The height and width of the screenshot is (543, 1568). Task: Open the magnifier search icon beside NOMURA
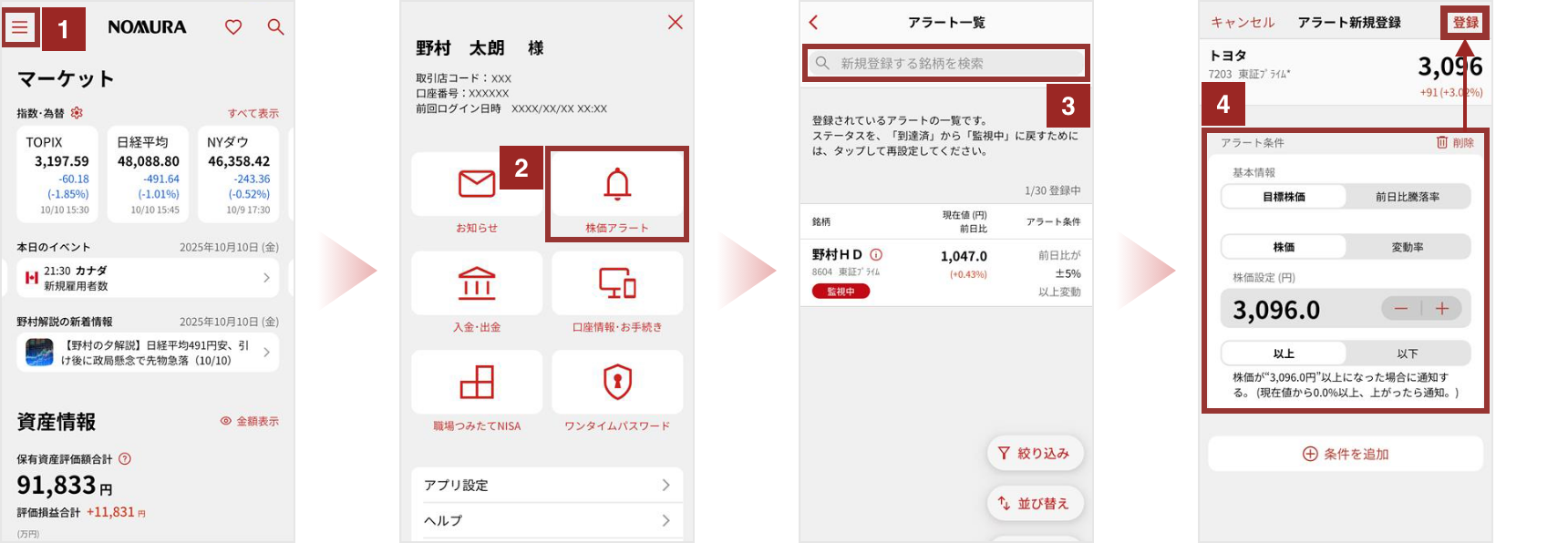coord(275,27)
